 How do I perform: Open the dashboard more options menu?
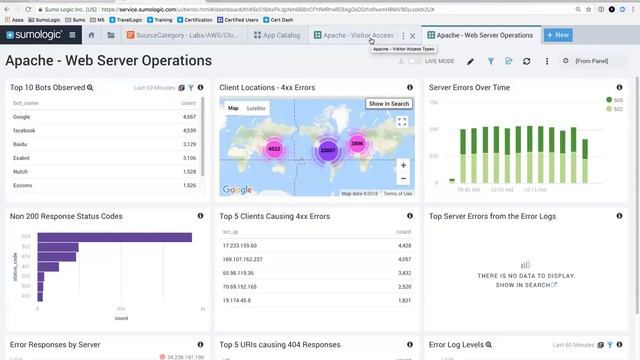(x=547, y=61)
